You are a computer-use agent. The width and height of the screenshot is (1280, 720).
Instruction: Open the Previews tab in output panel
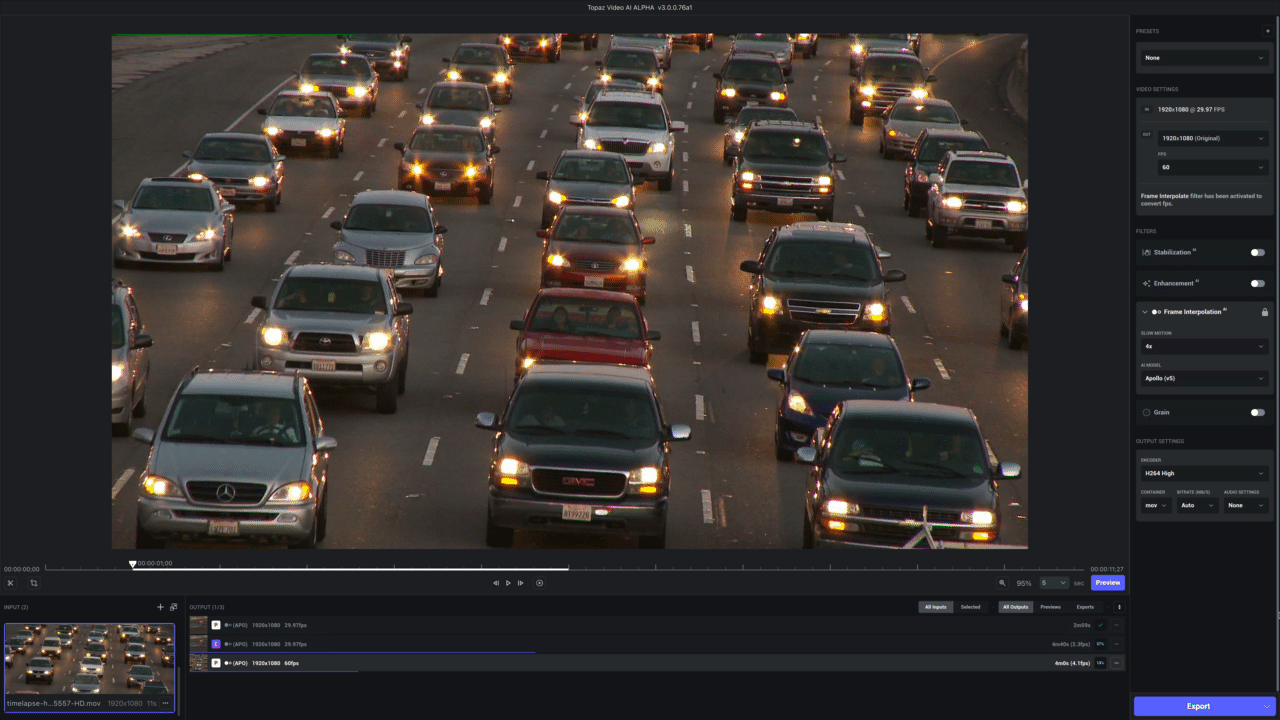coord(1049,607)
